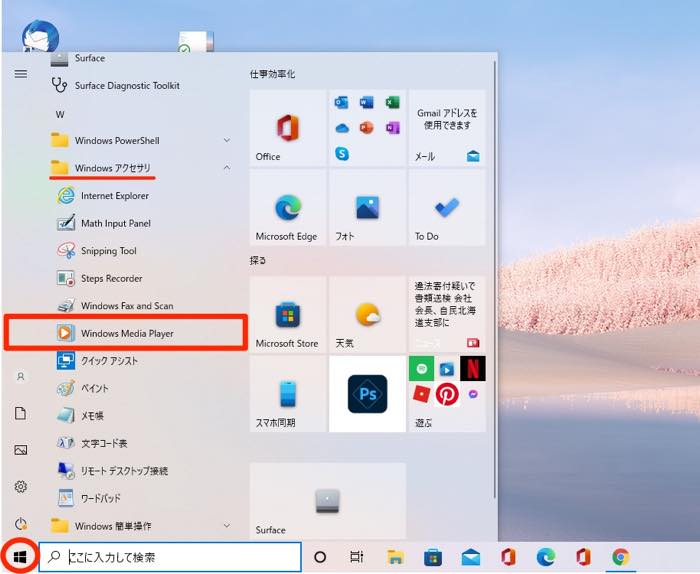Click the Power button in Start sidebar

pyautogui.click(x=21, y=523)
